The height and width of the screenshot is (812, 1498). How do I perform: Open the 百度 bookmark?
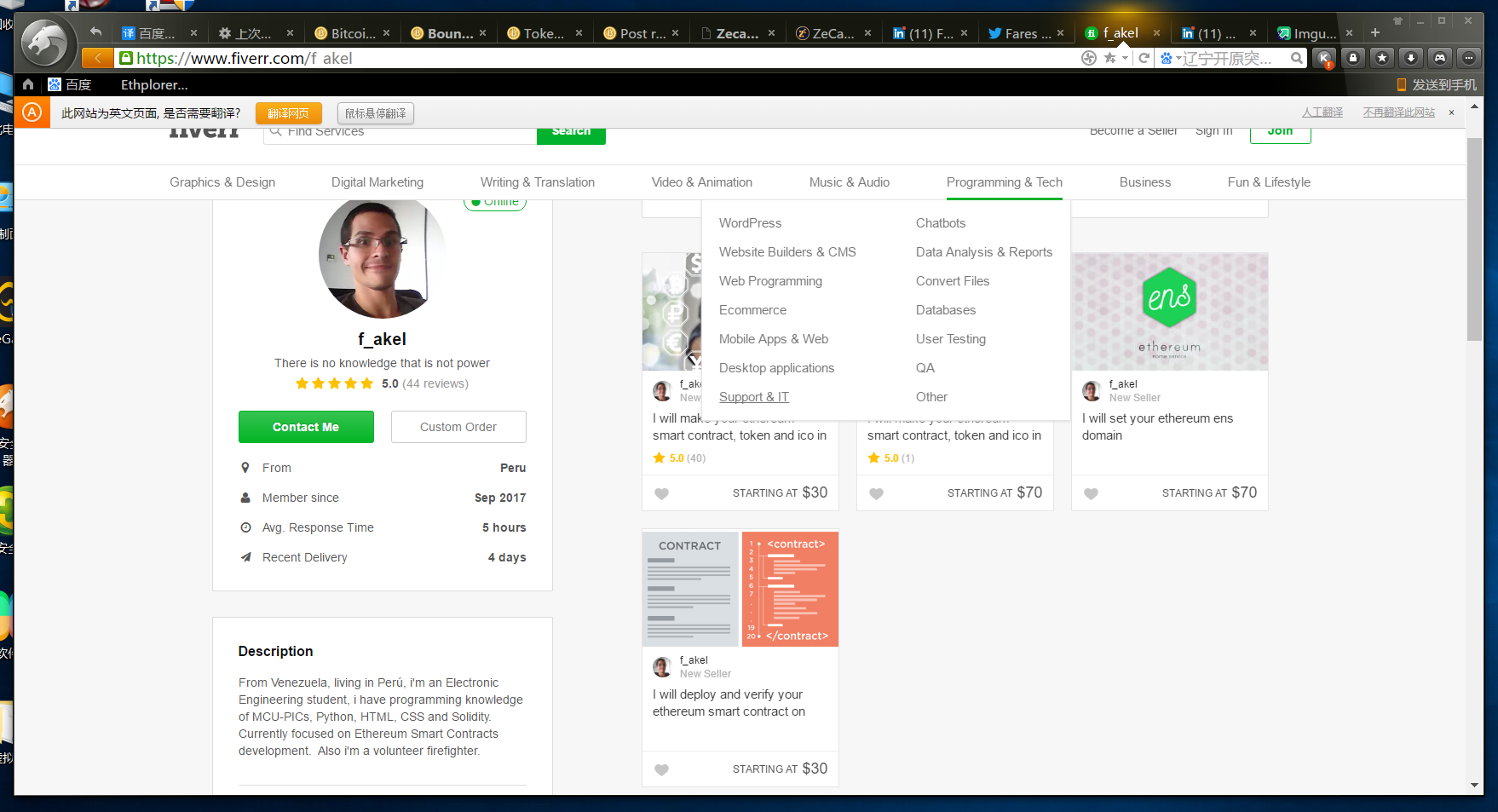(x=70, y=84)
